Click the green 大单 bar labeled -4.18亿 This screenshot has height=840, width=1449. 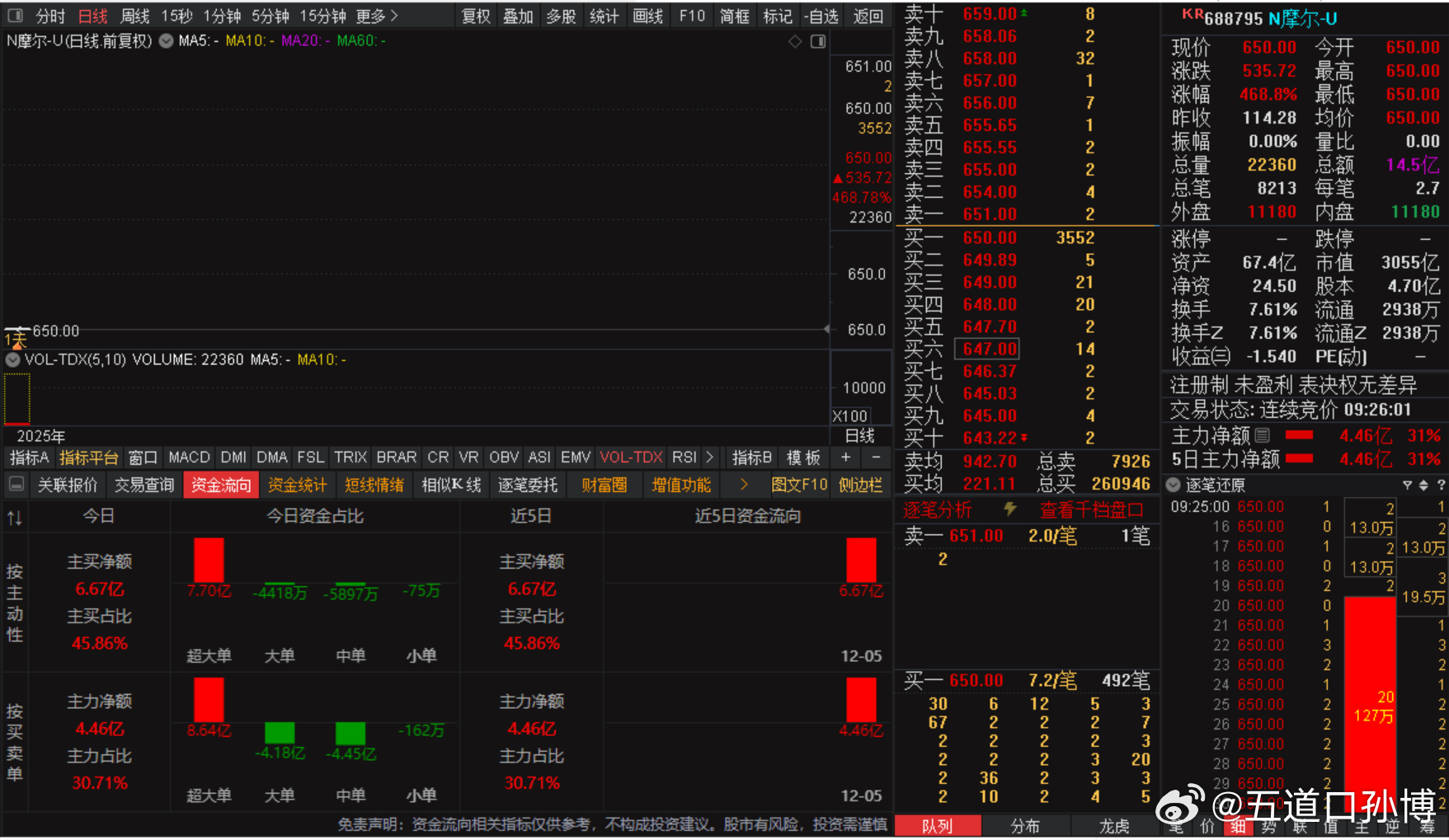tap(280, 733)
